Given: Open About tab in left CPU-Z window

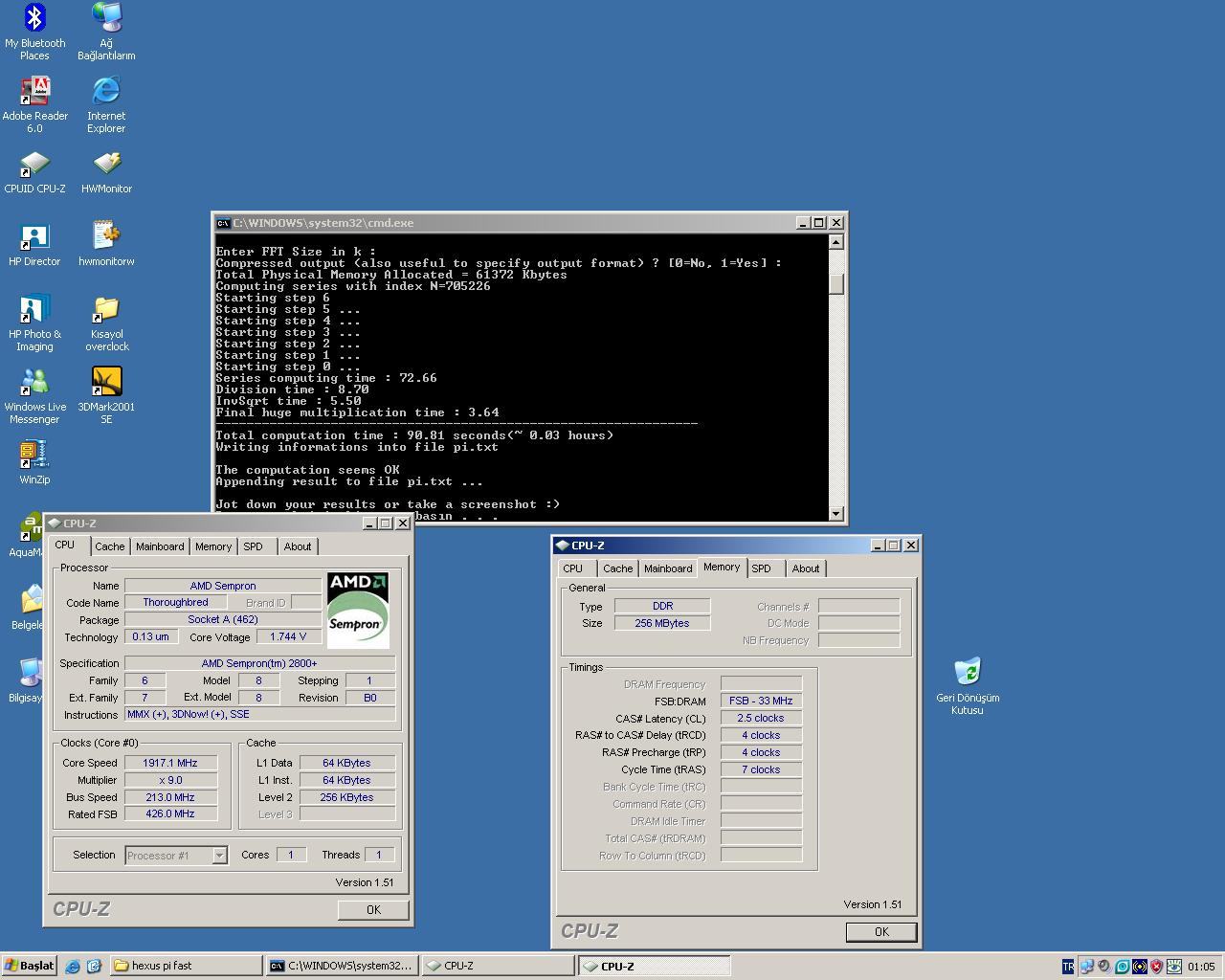Looking at the screenshot, I should pyautogui.click(x=298, y=546).
